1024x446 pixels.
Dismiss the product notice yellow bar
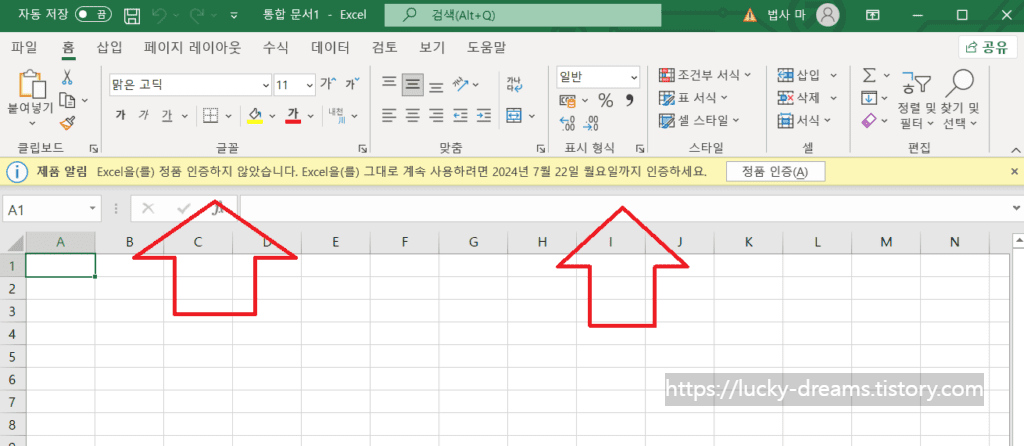[x=1014, y=172]
